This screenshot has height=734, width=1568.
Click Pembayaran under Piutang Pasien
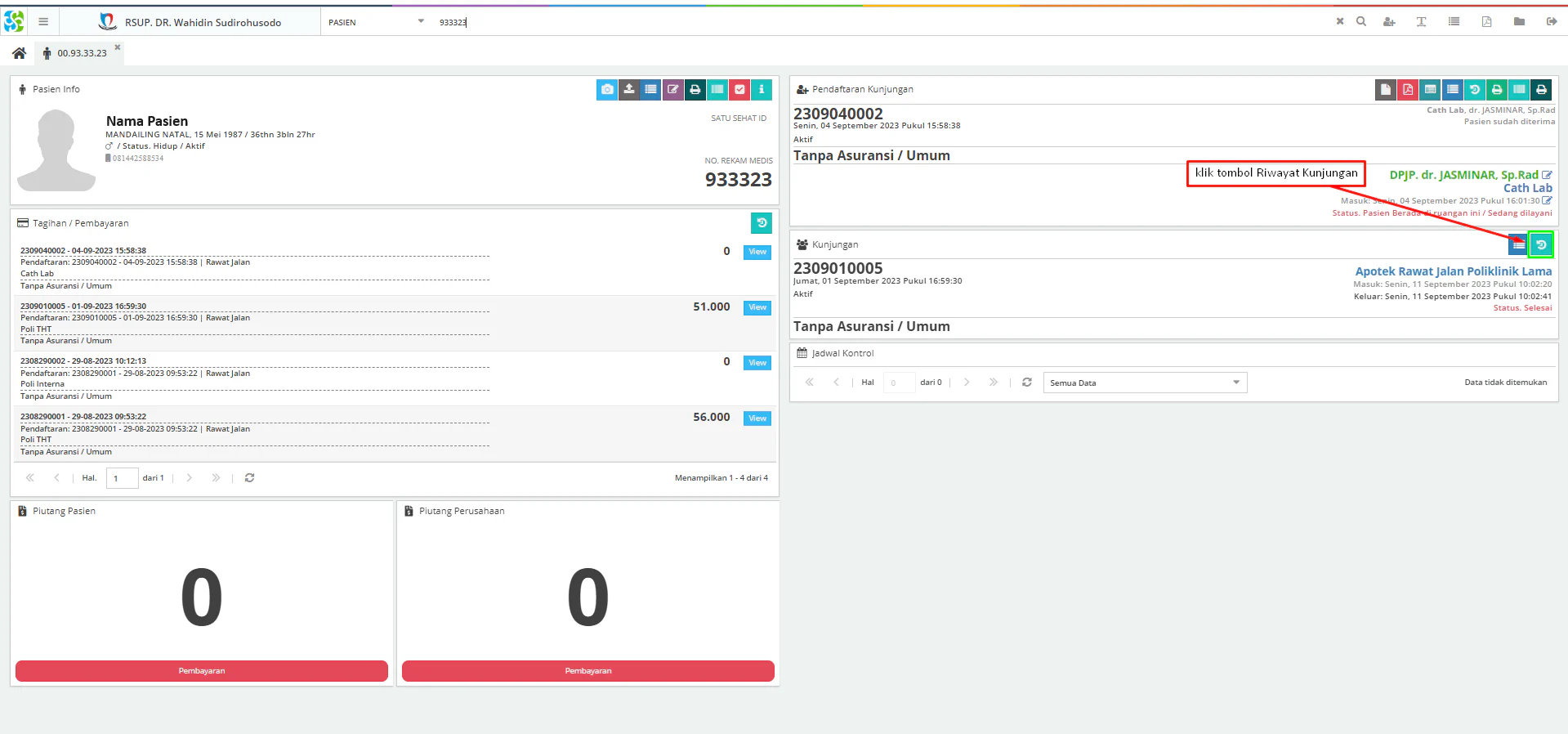coord(202,671)
